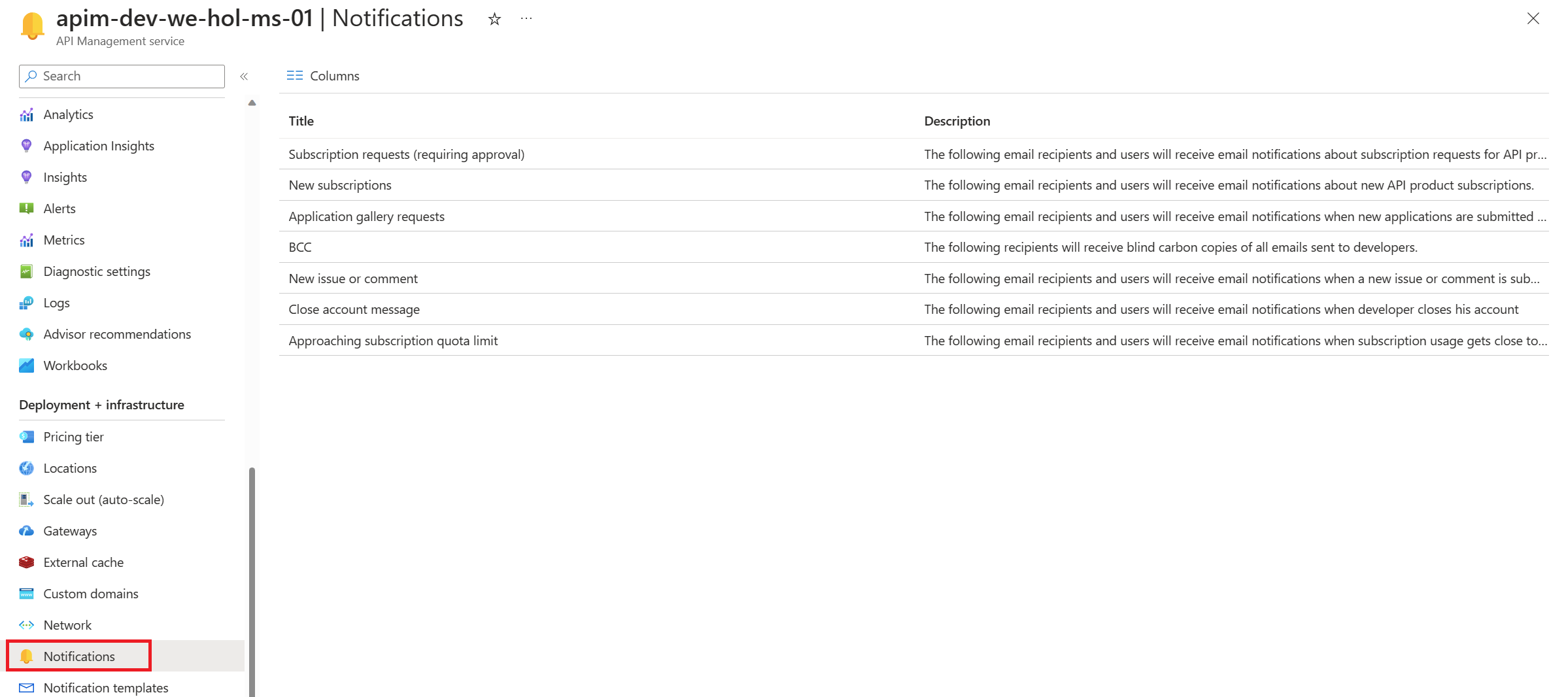Click the Title column header
1568x697 pixels.
(x=301, y=121)
